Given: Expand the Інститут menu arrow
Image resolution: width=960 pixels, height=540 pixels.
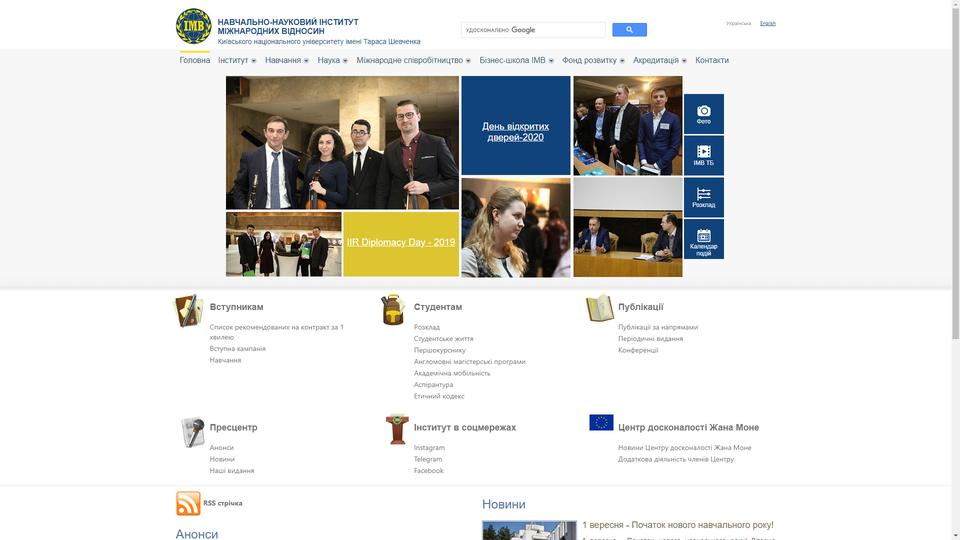Looking at the screenshot, I should click(x=253, y=61).
